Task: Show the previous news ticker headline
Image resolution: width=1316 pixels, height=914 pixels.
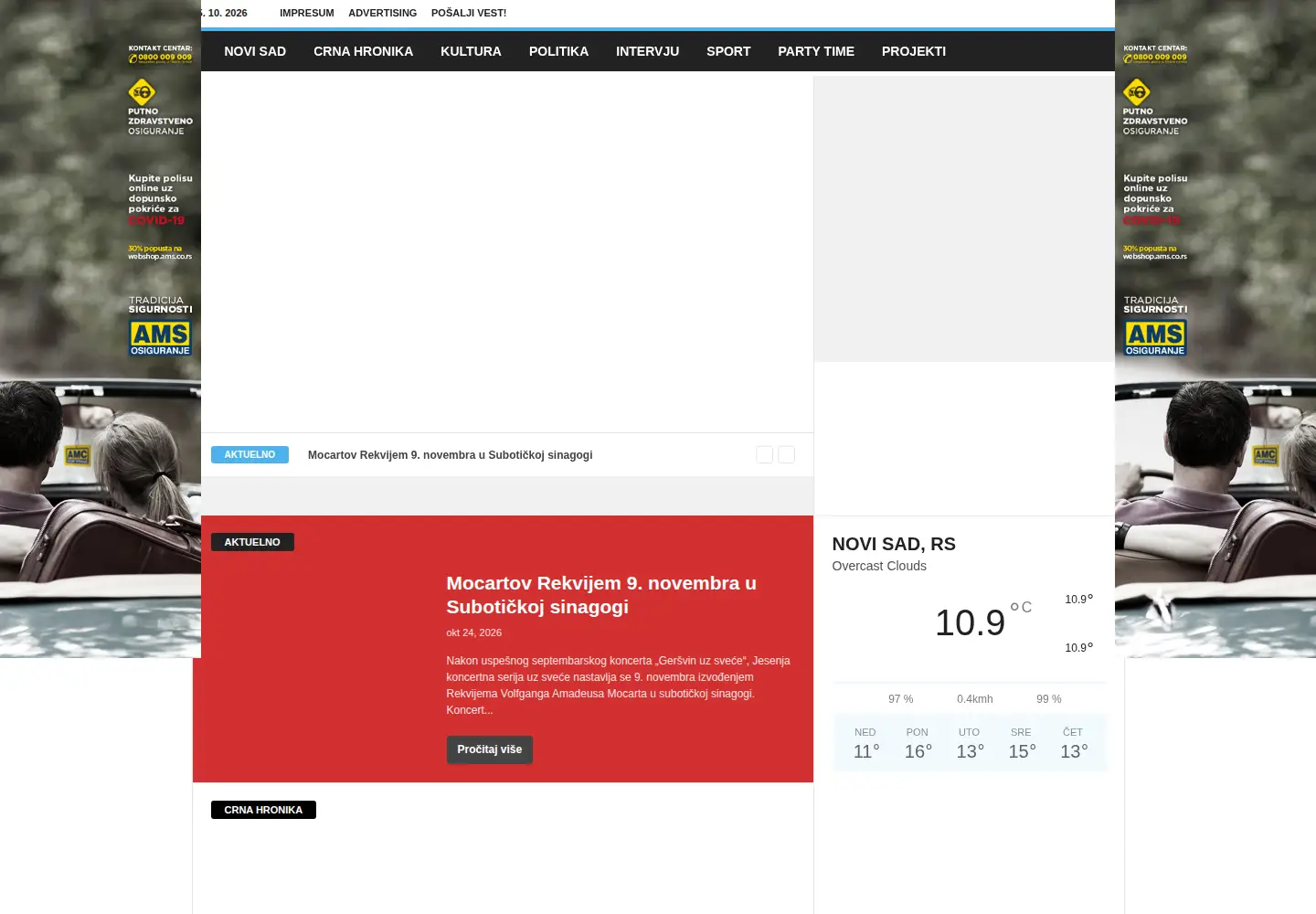Action: [764, 454]
